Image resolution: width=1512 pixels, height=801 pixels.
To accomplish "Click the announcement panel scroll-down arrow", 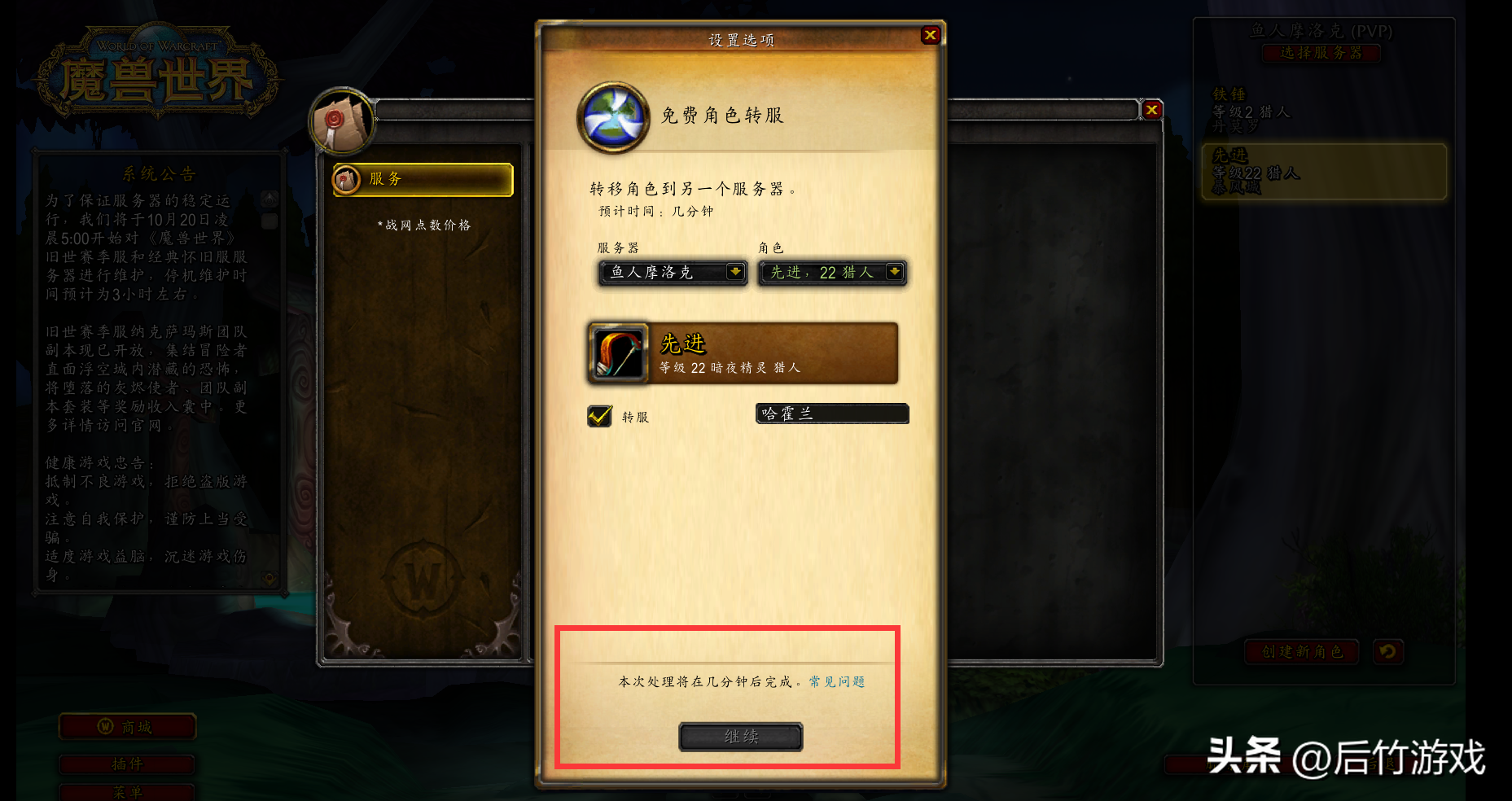I will 269,578.
